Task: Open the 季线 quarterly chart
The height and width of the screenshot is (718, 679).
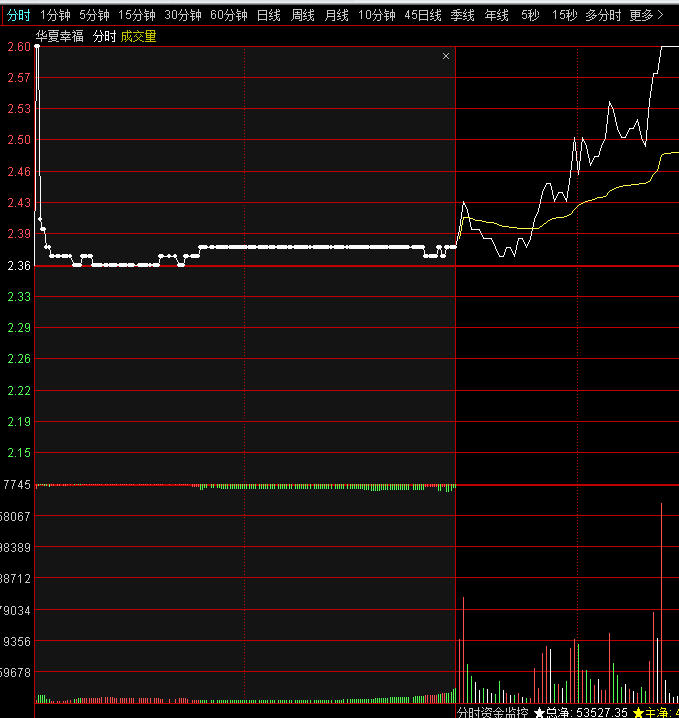Action: click(462, 15)
